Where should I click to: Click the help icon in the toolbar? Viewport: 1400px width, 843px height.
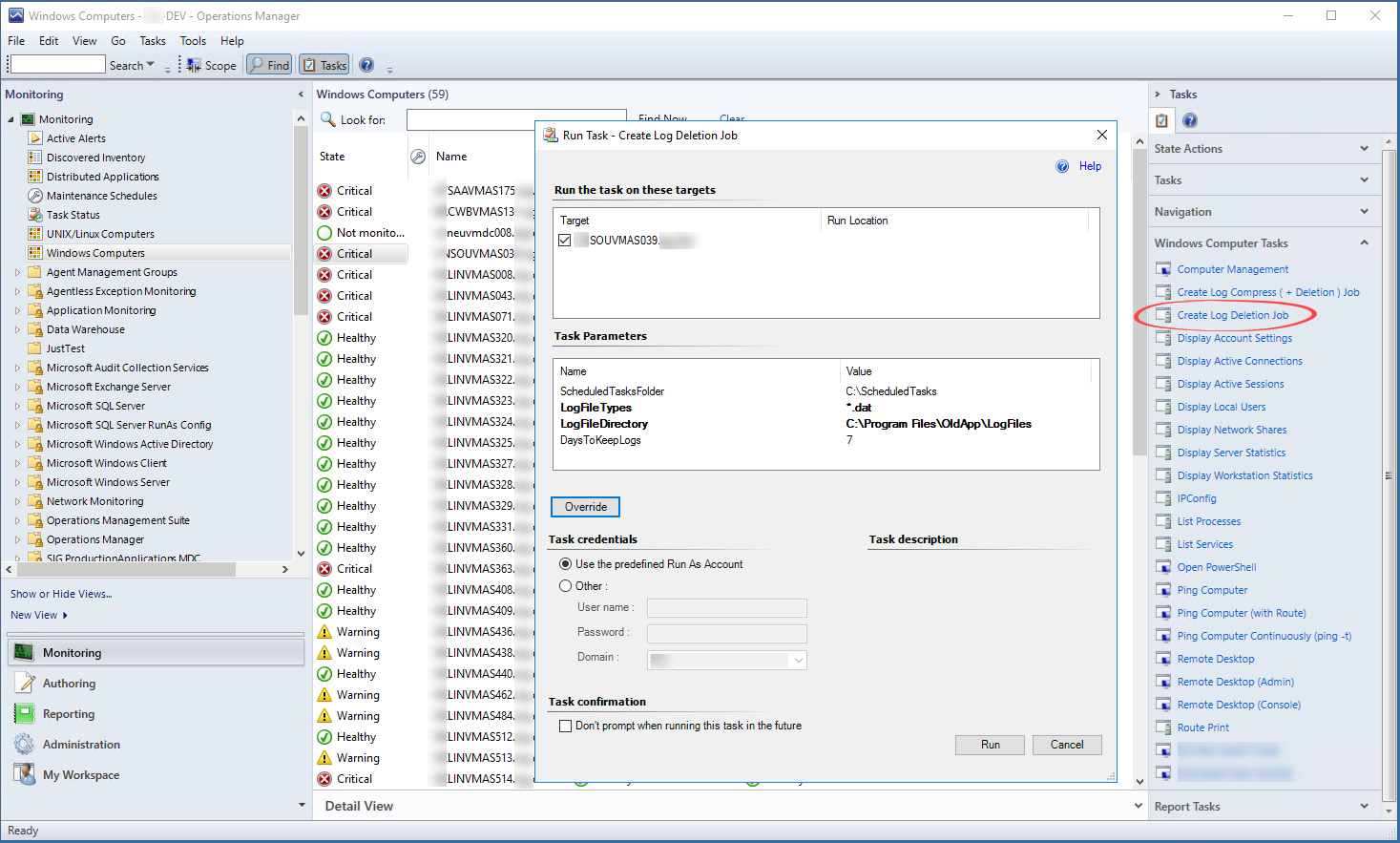(x=366, y=65)
